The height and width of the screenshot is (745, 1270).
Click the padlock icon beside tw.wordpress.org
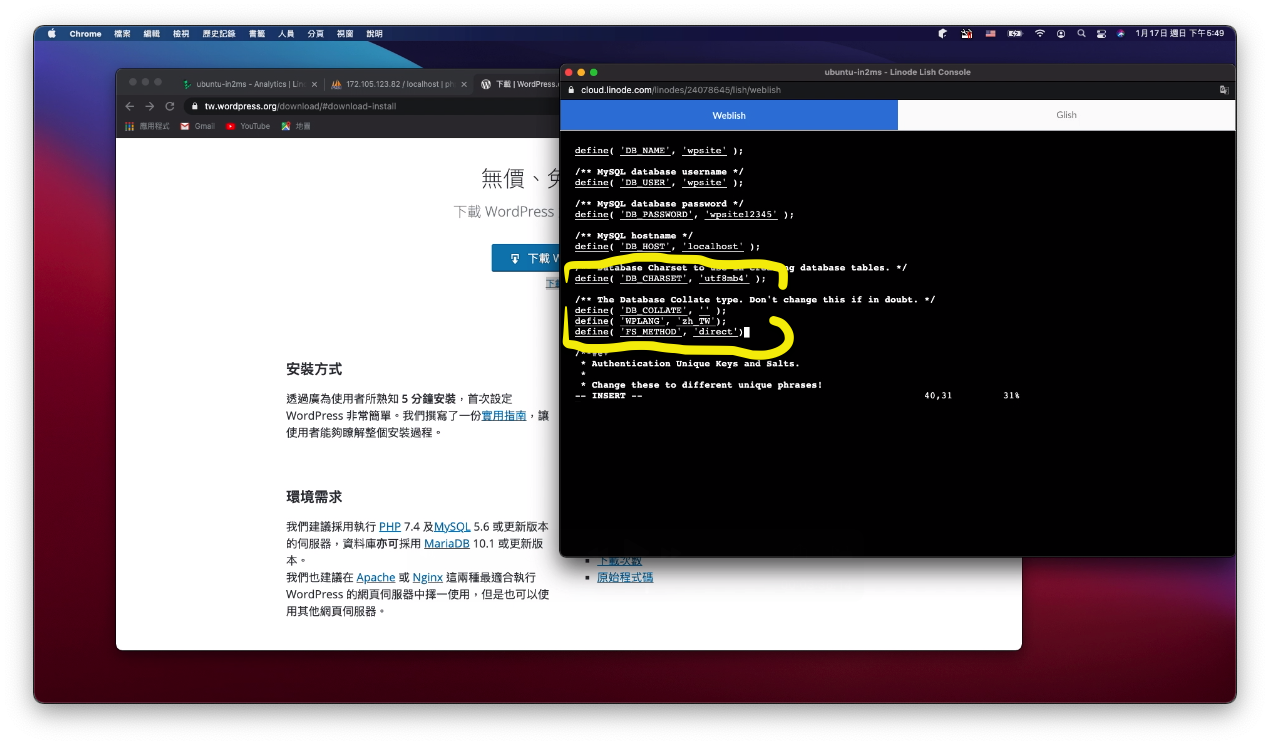pyautogui.click(x=195, y=106)
